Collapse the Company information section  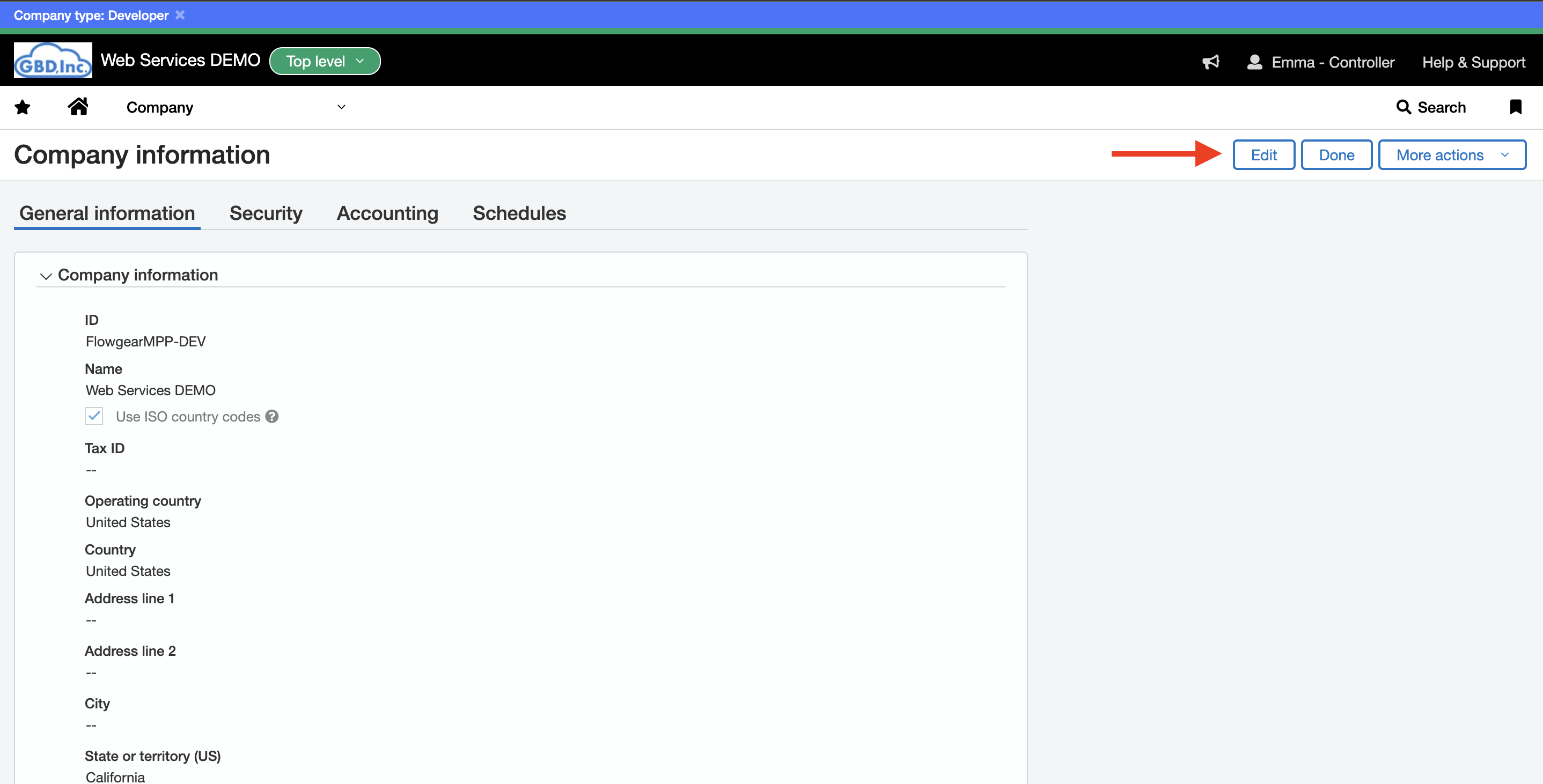(x=46, y=276)
